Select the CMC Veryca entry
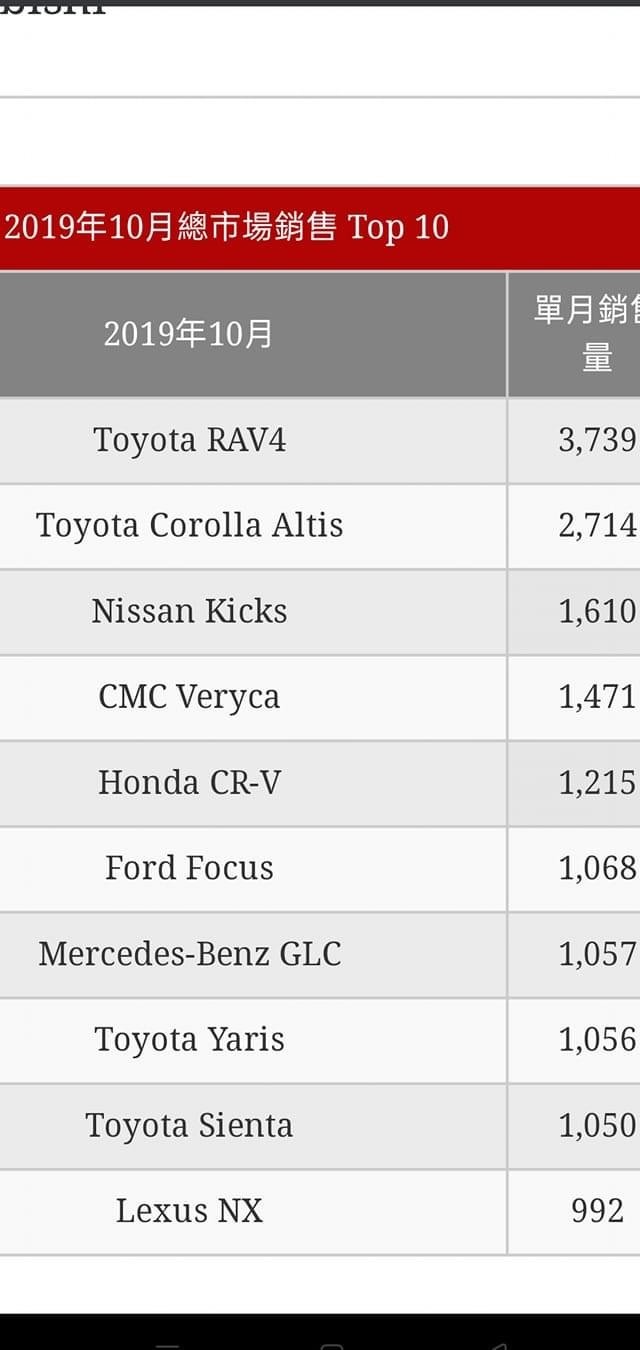Screen dimensions: 640x1350 [x=190, y=697]
